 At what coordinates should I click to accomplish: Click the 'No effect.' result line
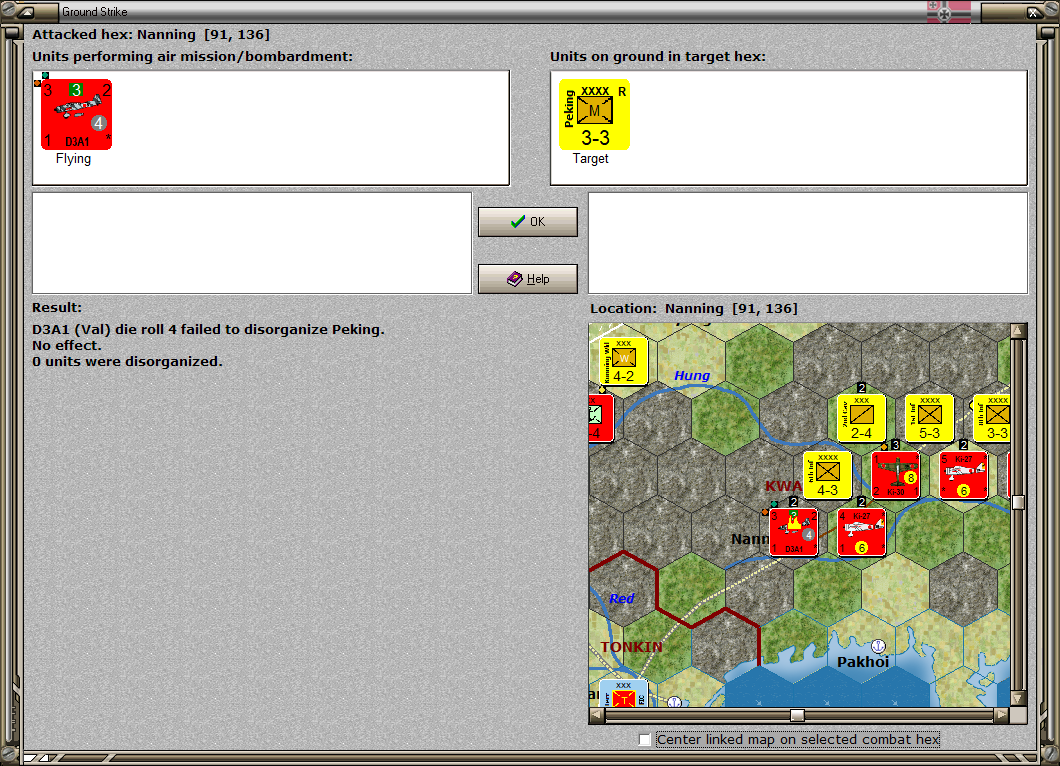pyautogui.click(x=66, y=345)
